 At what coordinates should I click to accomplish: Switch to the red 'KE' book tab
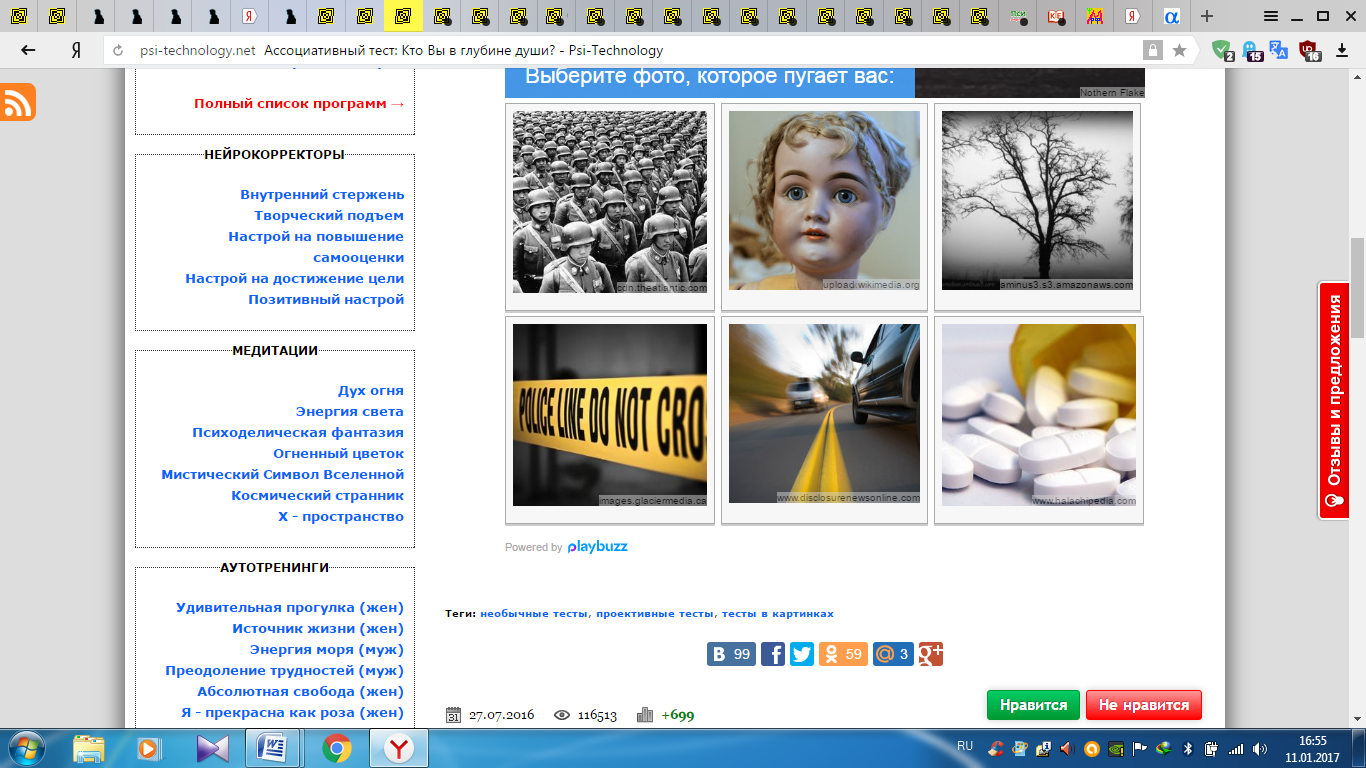1056,16
